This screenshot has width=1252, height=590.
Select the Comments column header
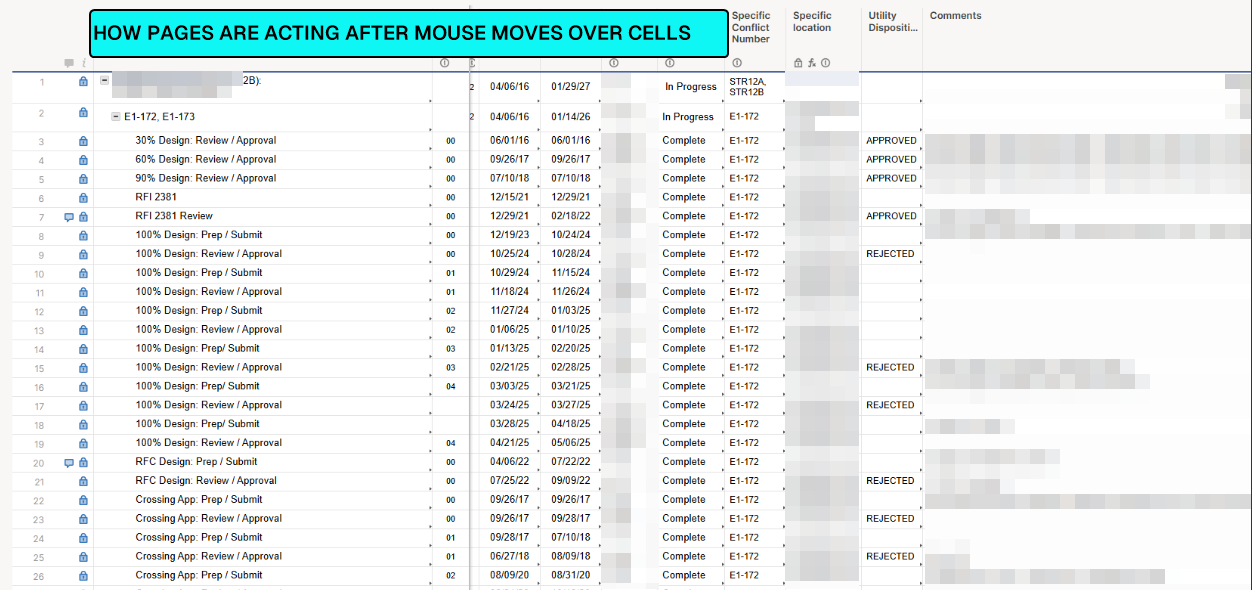tap(955, 16)
